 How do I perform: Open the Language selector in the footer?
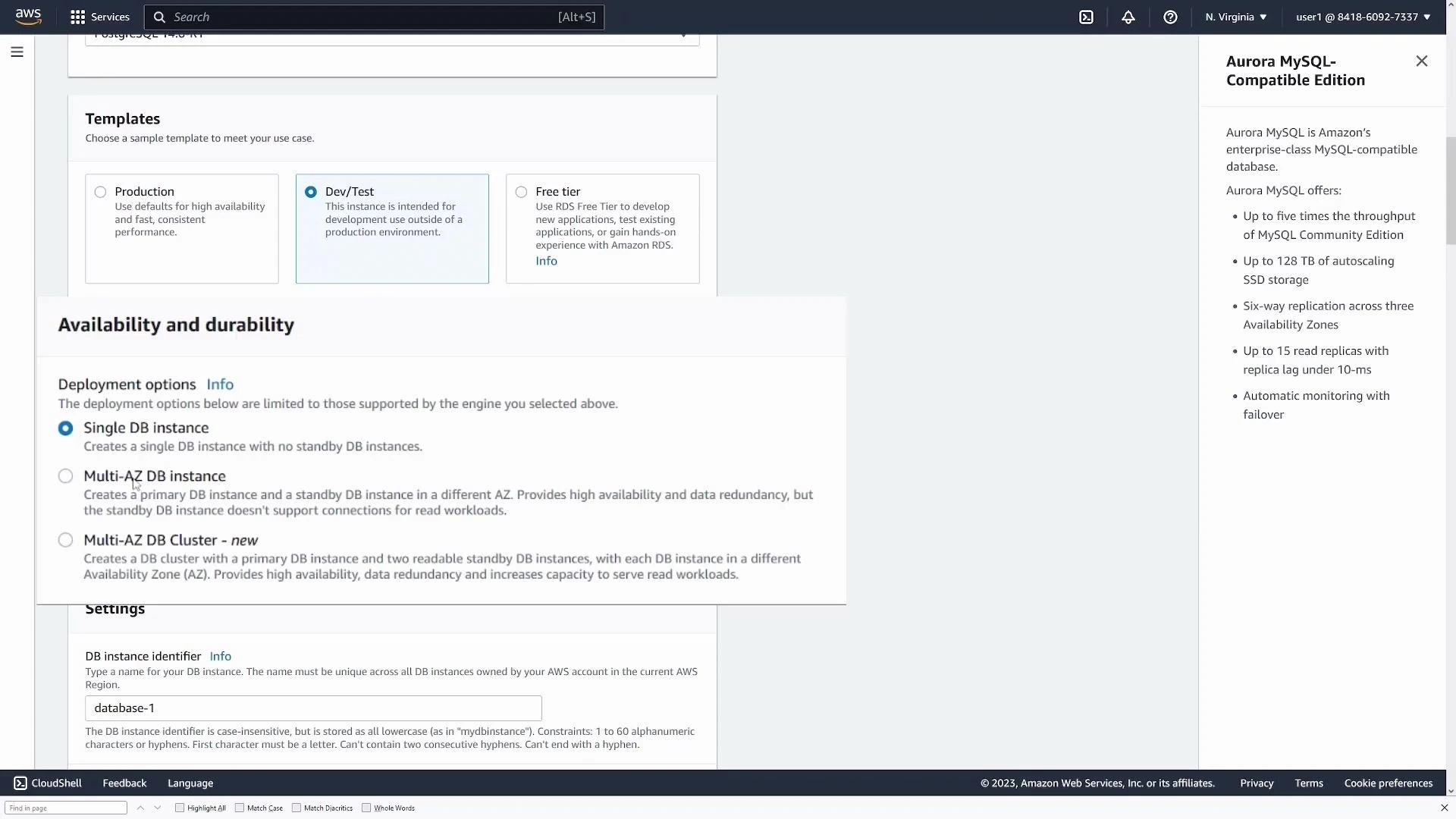click(190, 783)
